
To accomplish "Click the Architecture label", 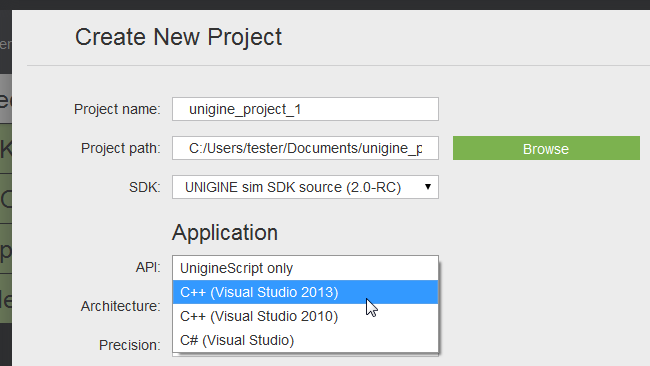I will (120, 306).
